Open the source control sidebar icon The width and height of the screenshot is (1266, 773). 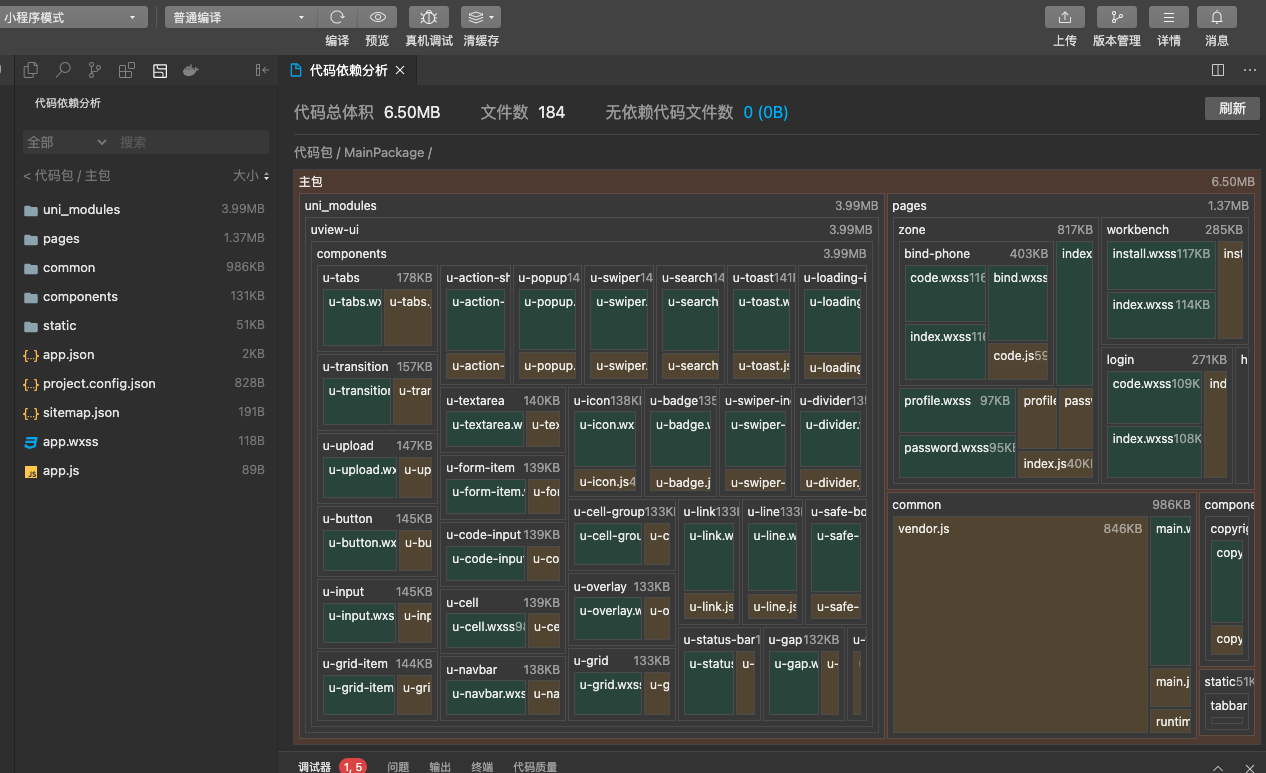click(x=95, y=70)
